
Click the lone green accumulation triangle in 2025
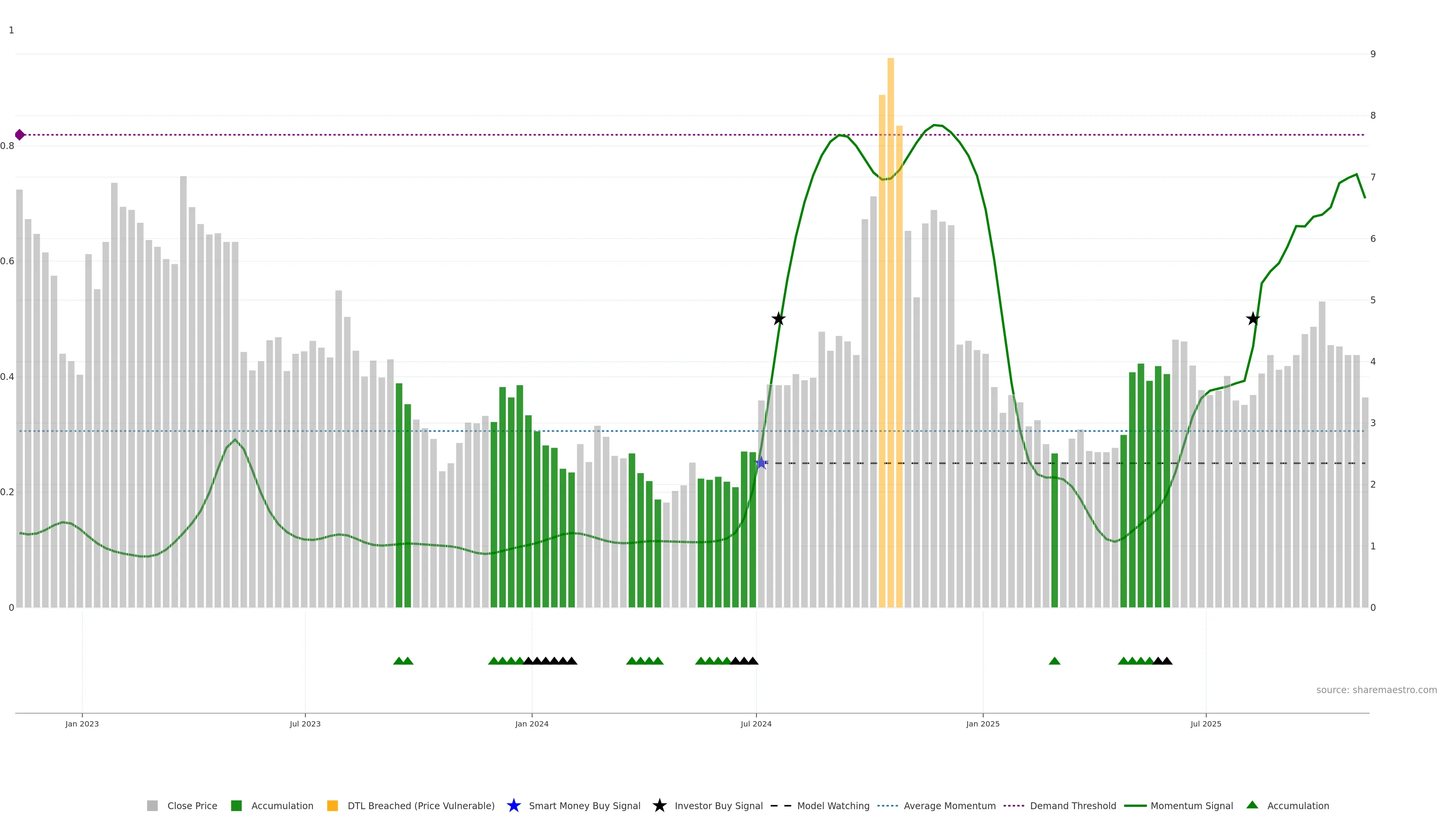1054,661
